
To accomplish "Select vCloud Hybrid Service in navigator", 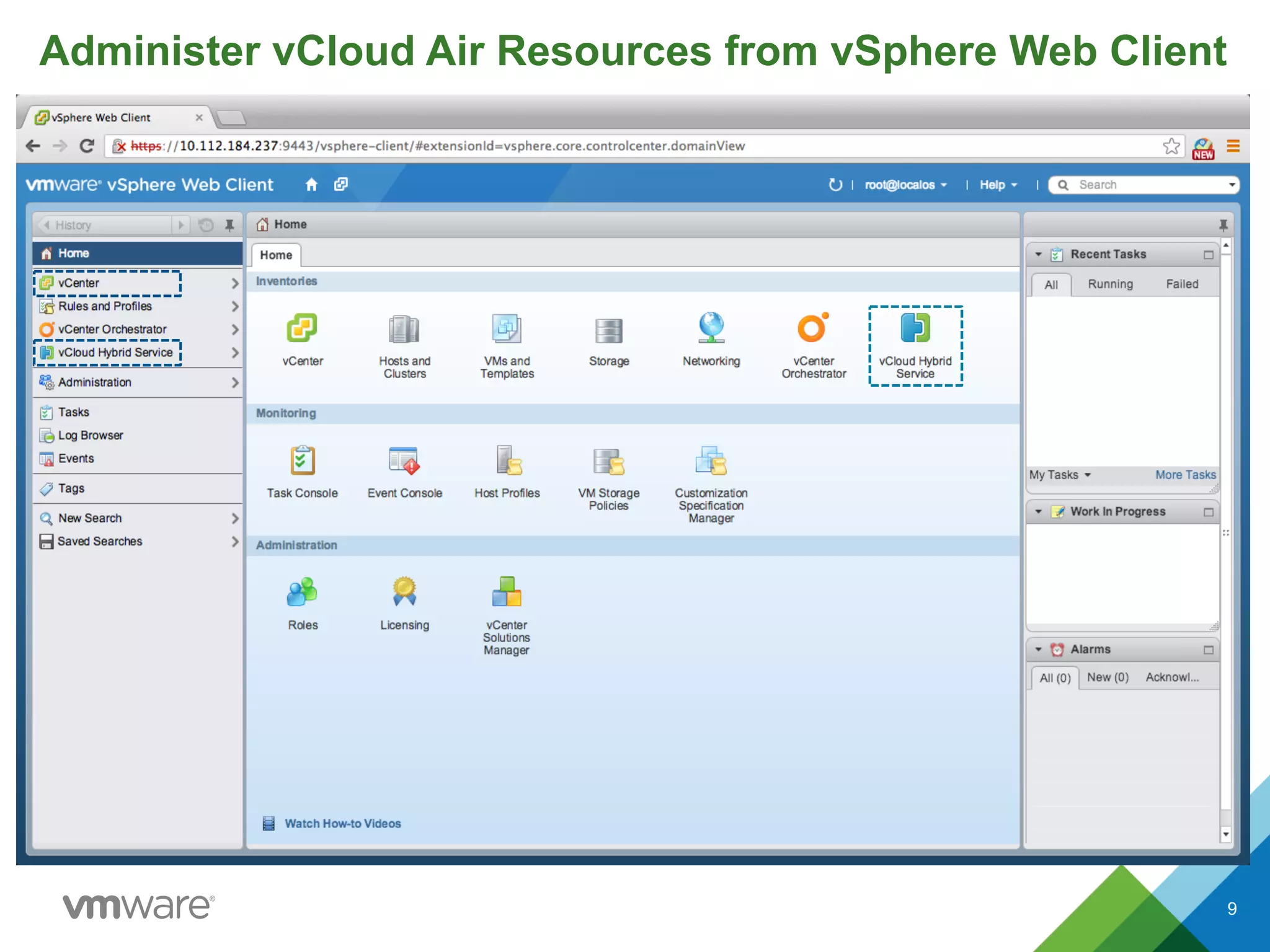I will [x=138, y=352].
